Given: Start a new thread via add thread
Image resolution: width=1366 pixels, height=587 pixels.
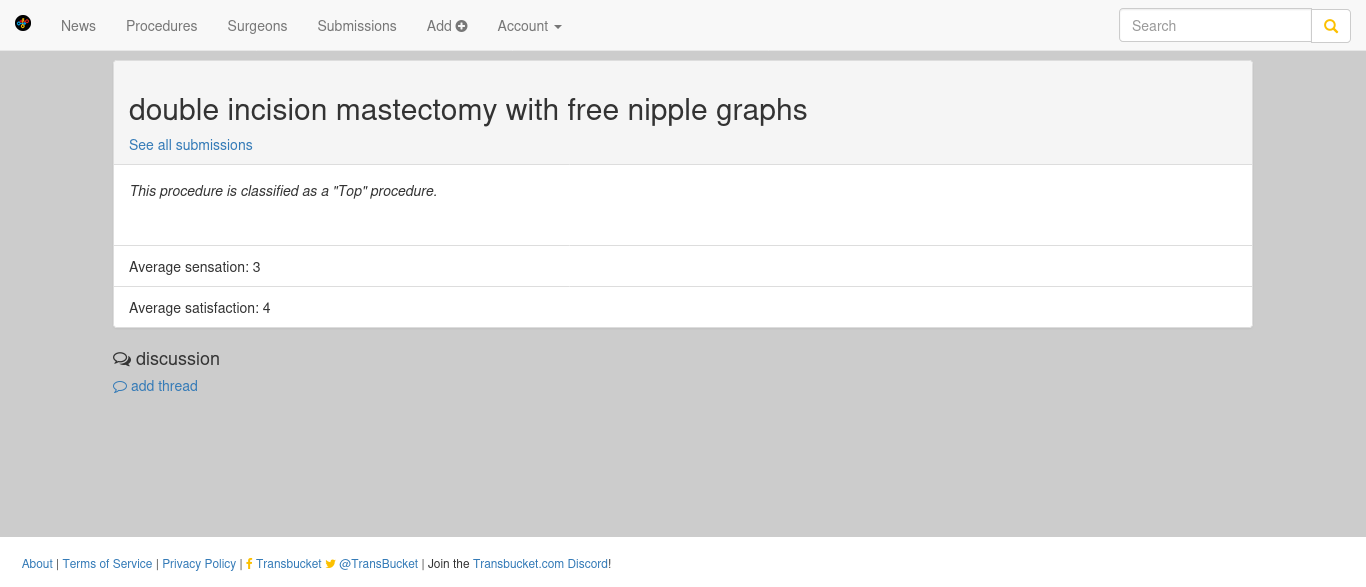Looking at the screenshot, I should (164, 386).
